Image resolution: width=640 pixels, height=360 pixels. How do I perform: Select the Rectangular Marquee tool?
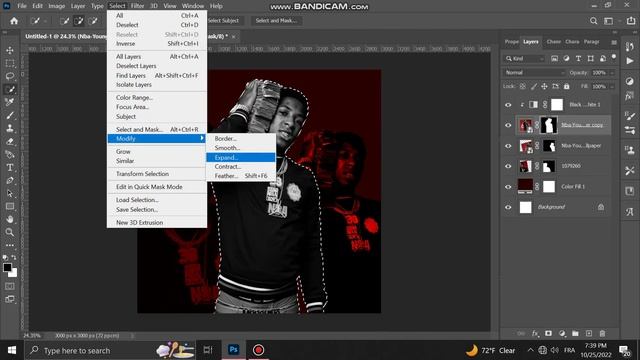pyautogui.click(x=10, y=63)
